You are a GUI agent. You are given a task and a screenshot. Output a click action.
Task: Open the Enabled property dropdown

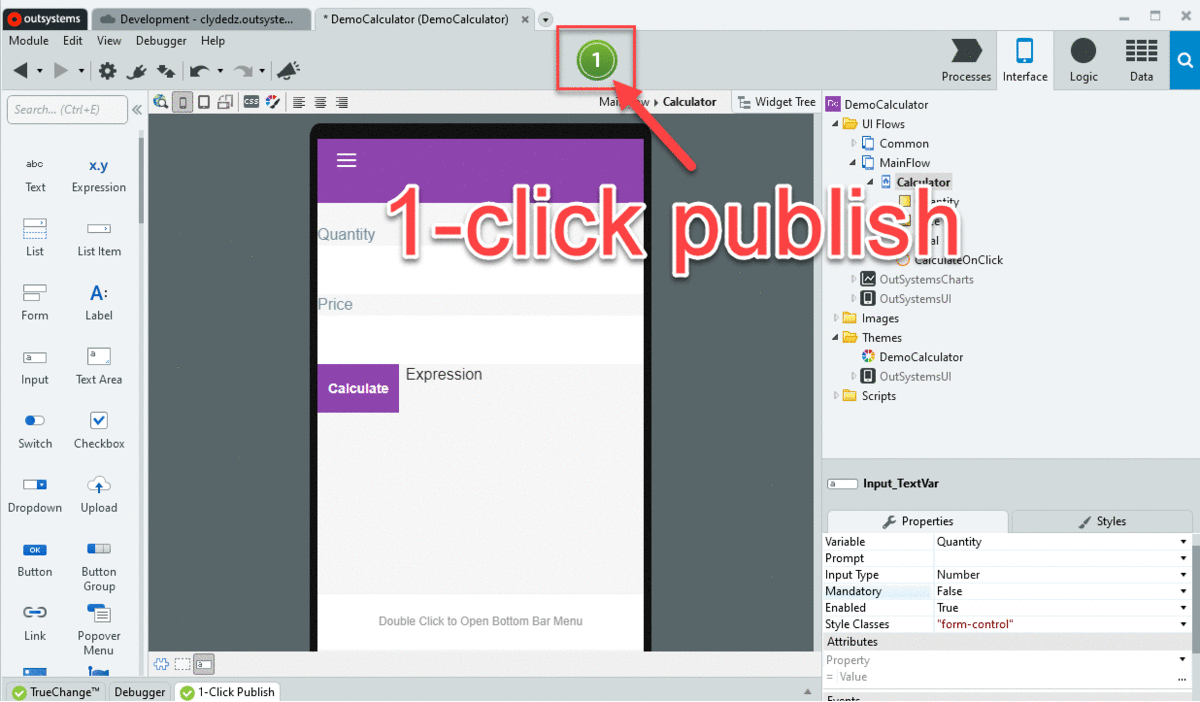point(1184,608)
